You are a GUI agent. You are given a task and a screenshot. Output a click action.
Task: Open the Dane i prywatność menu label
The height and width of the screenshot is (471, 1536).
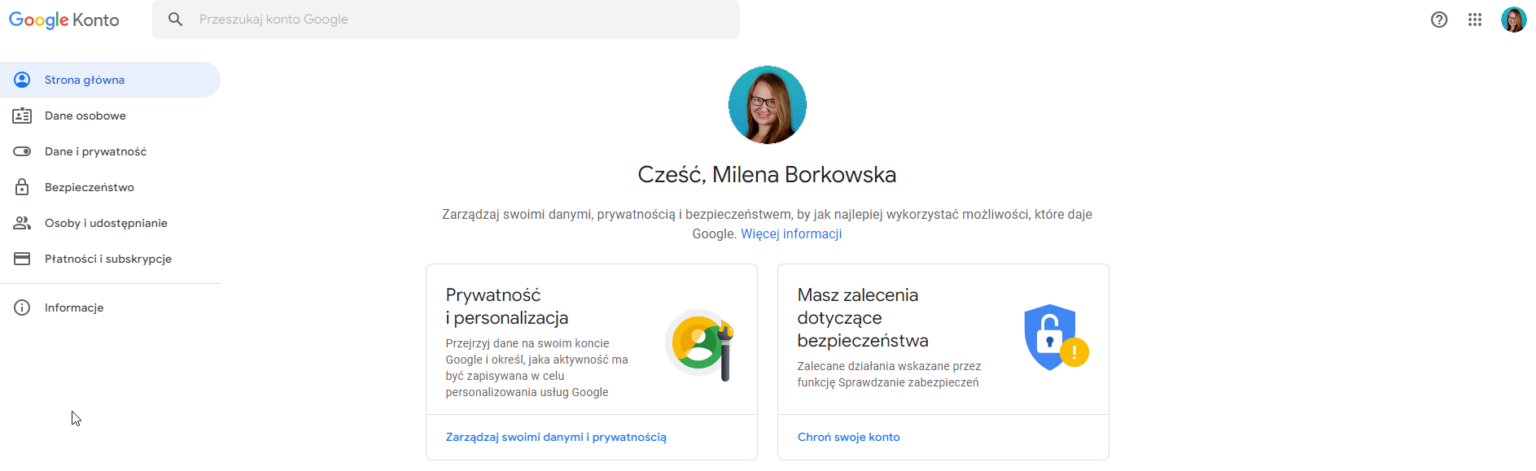pyautogui.click(x=96, y=152)
